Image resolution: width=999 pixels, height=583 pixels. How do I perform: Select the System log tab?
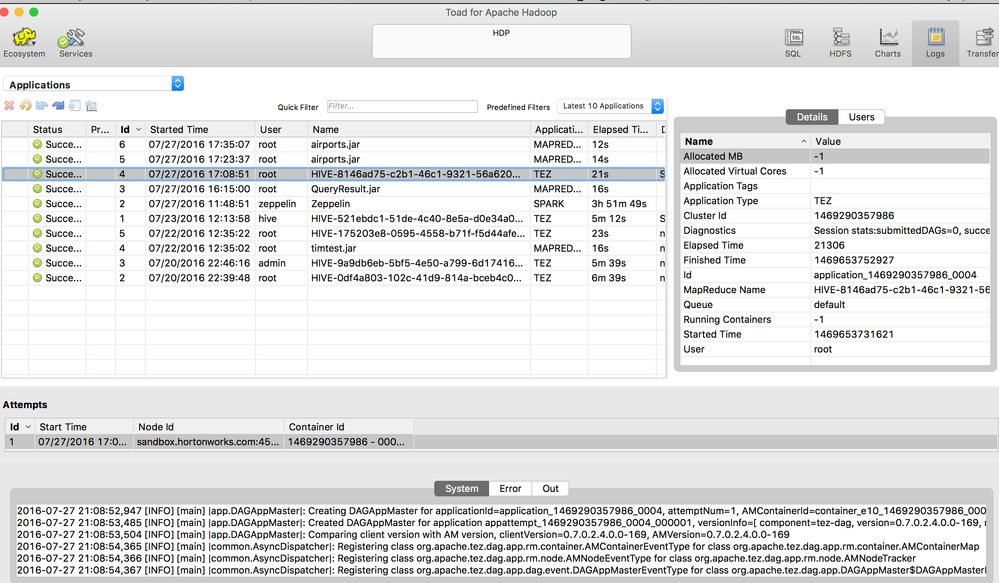[x=460, y=488]
